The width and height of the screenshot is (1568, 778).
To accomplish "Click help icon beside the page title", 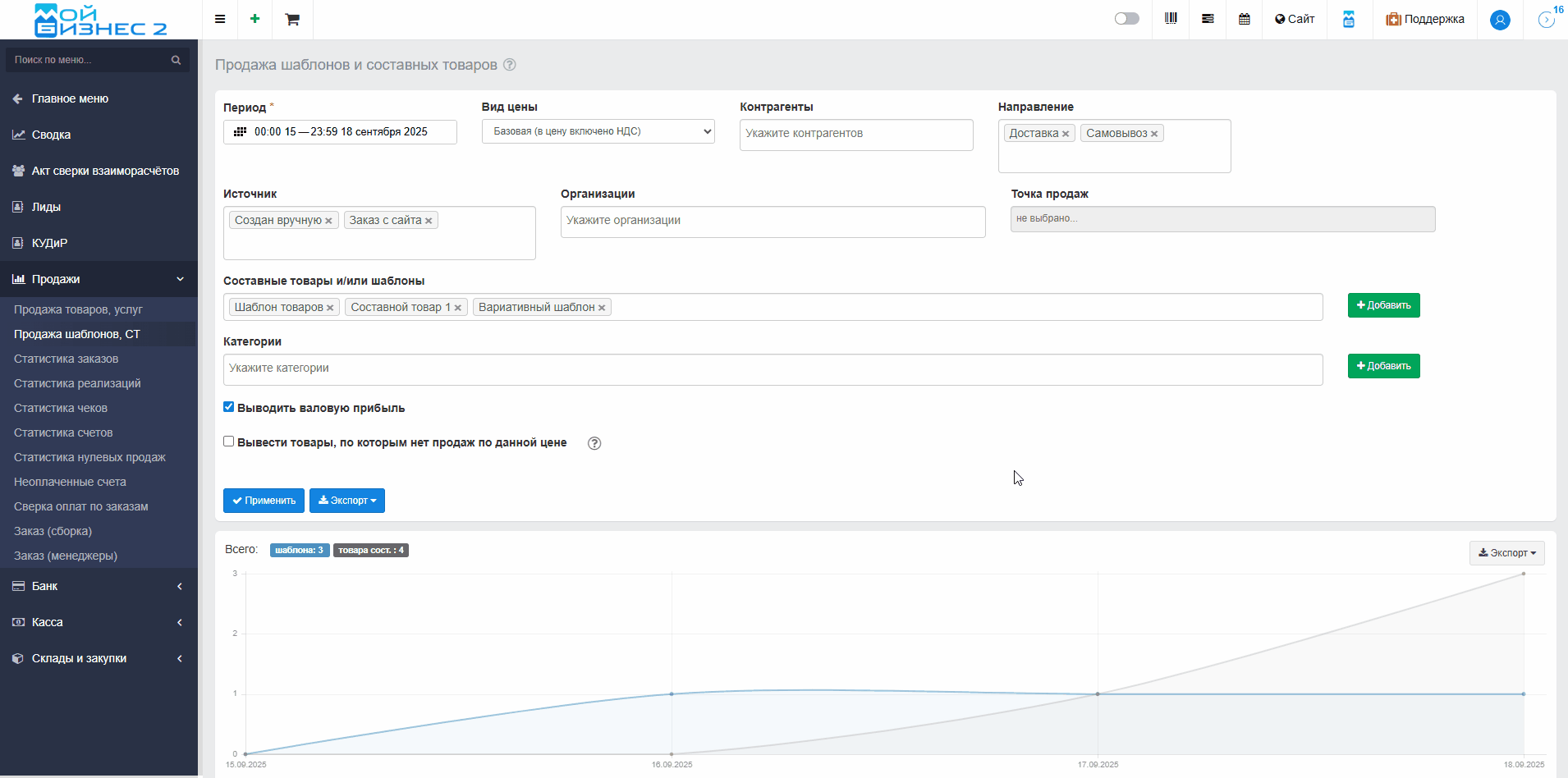I will [510, 65].
